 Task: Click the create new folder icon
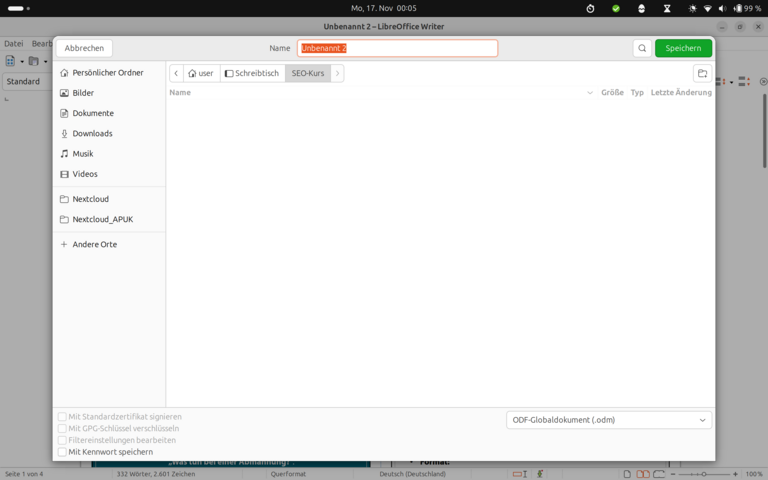click(x=702, y=73)
